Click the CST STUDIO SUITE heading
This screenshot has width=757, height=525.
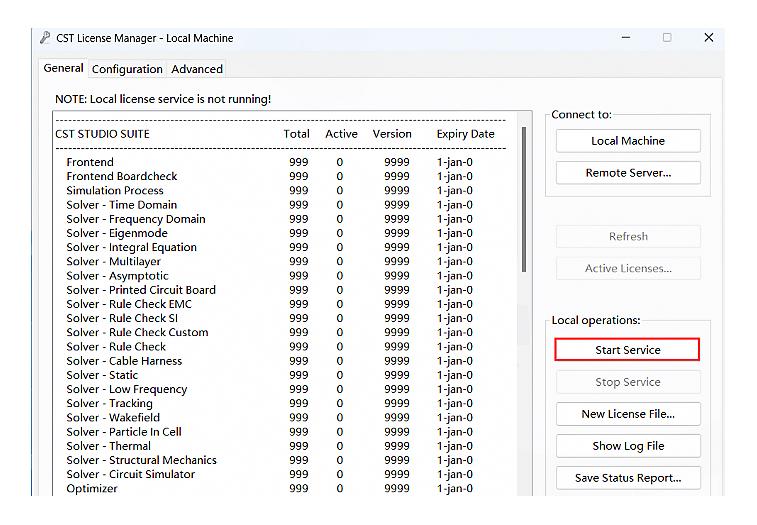[x=102, y=134]
